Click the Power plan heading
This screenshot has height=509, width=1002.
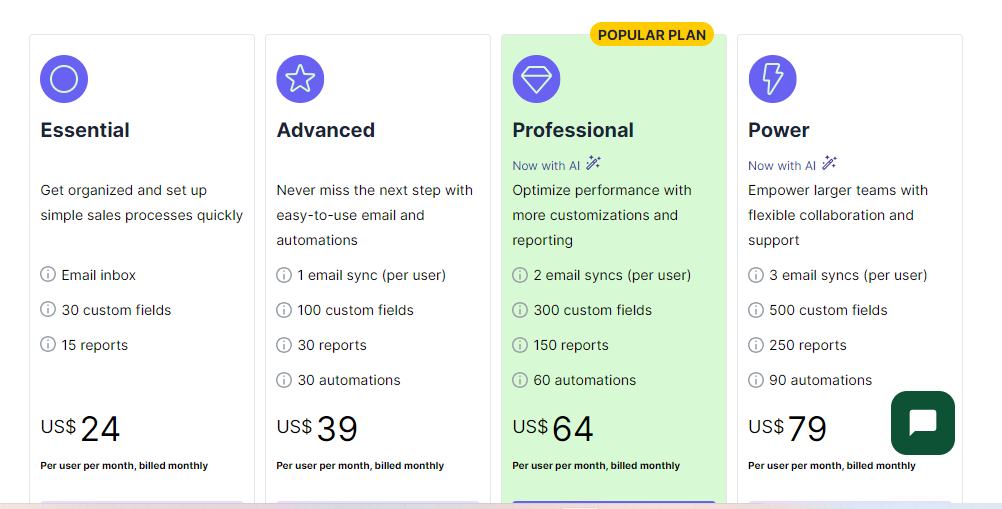click(778, 130)
